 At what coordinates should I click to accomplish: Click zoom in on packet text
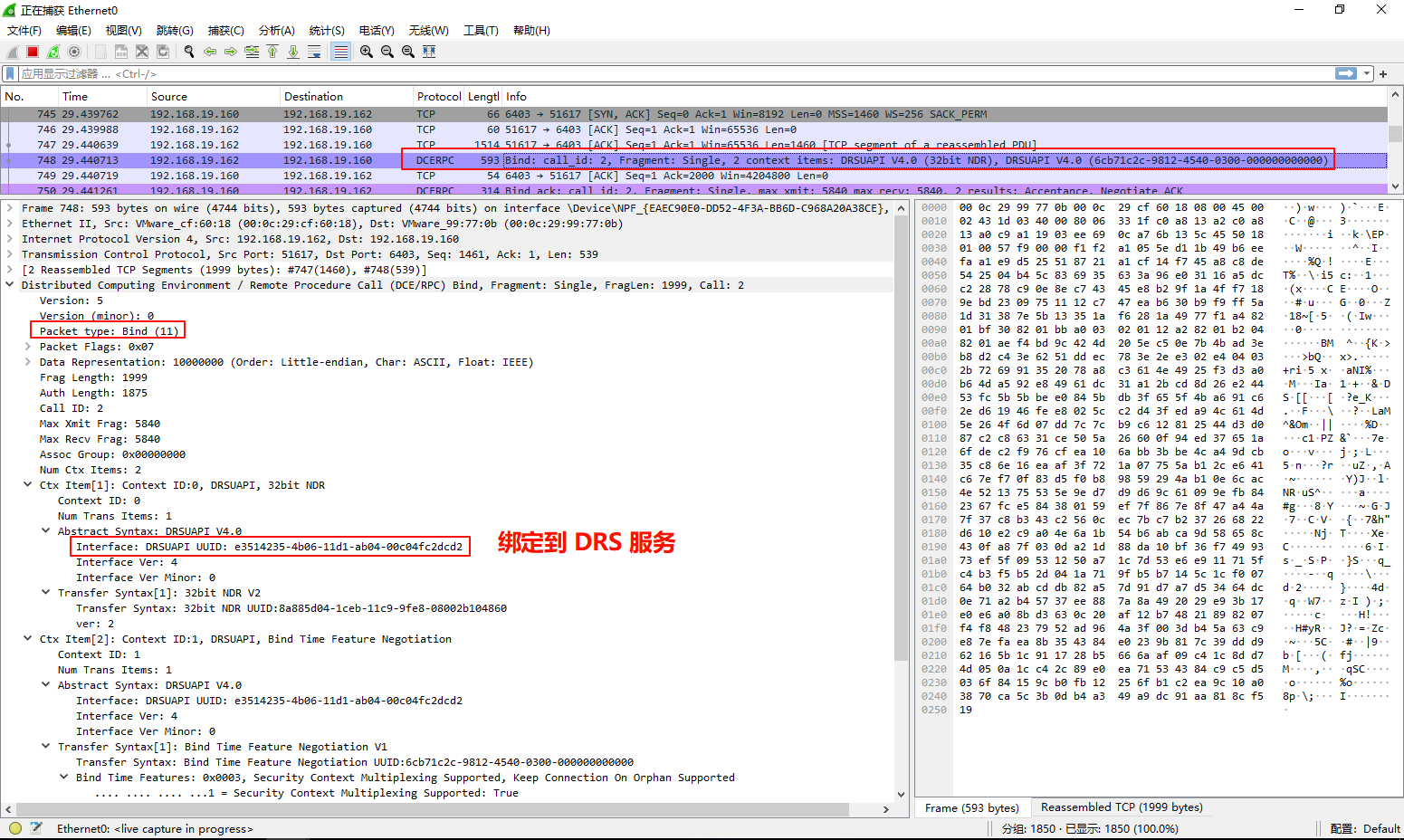[x=366, y=52]
